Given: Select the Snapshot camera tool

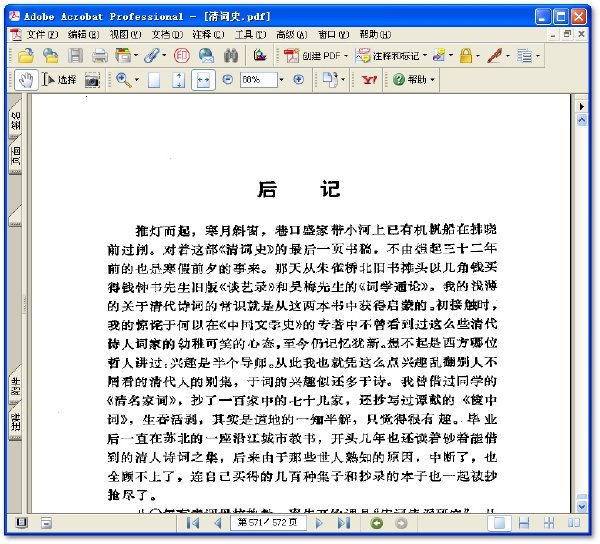Looking at the screenshot, I should [x=92, y=80].
